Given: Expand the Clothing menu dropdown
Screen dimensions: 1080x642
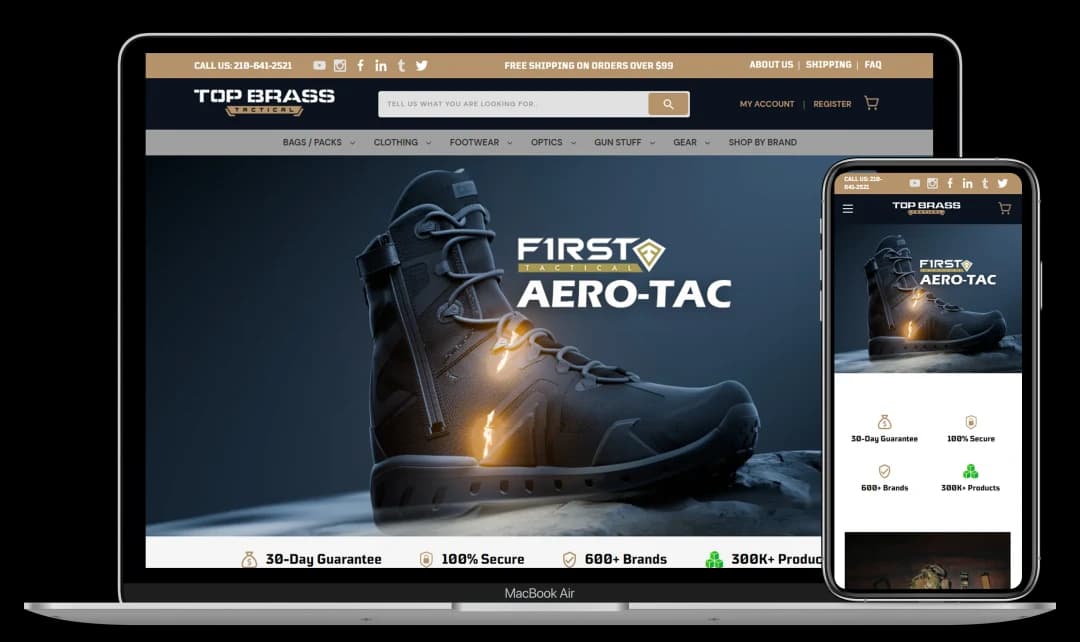Looking at the screenshot, I should (x=402, y=143).
